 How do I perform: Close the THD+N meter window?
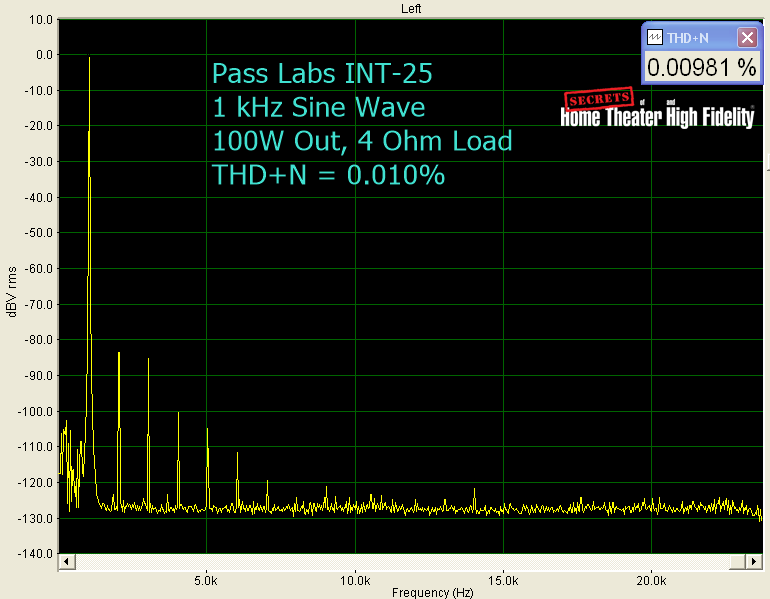pos(746,37)
